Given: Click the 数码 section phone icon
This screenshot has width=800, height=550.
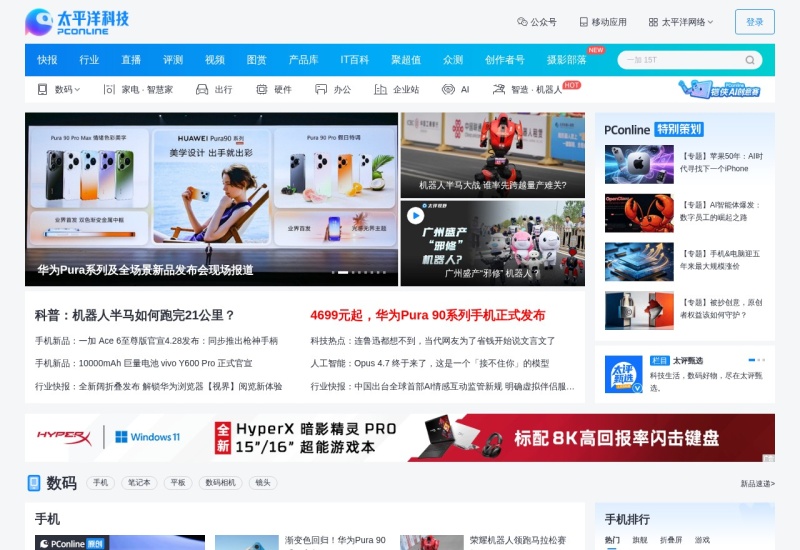Looking at the screenshot, I should tap(34, 483).
